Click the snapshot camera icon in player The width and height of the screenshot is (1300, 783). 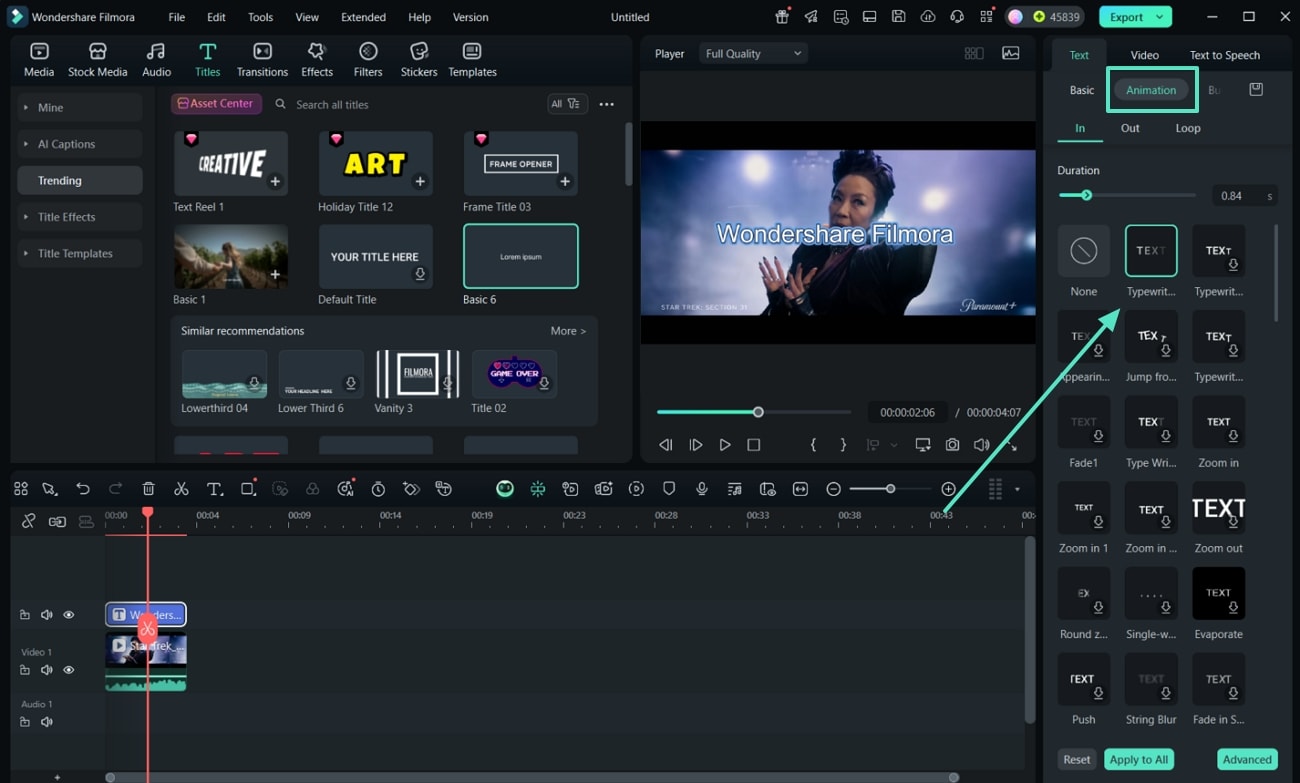[953, 445]
